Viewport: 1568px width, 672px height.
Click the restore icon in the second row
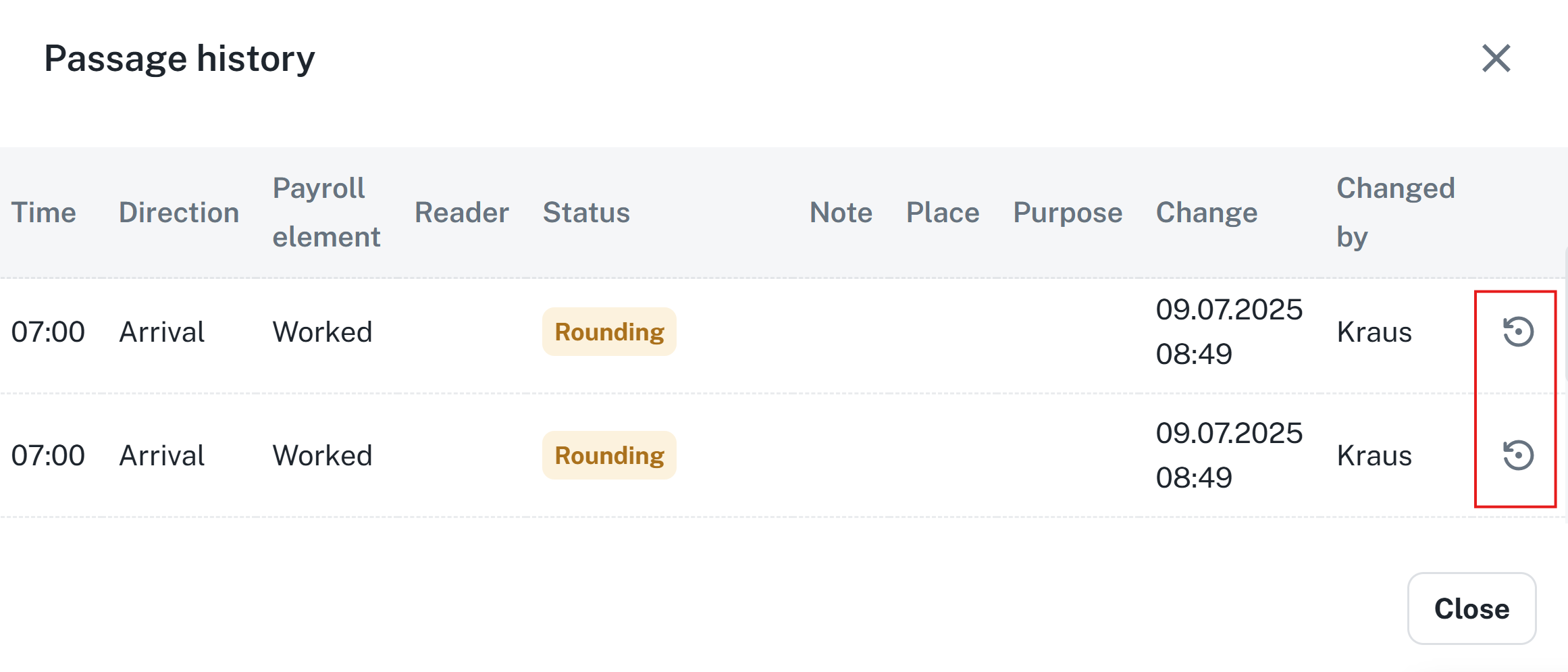click(1517, 455)
